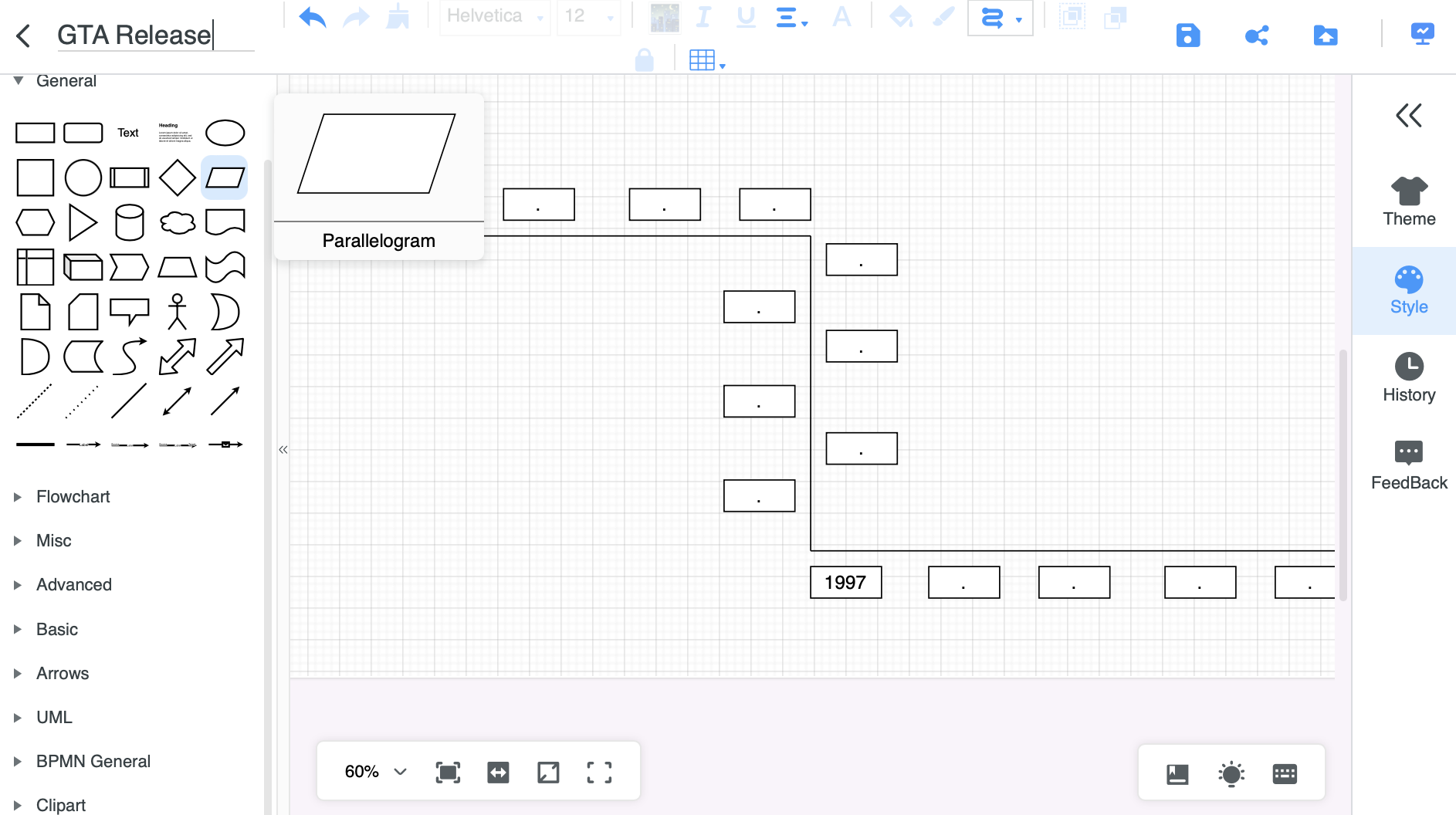Select the trapezoid shape
This screenshot has width=1456, height=815.
pyautogui.click(x=178, y=267)
